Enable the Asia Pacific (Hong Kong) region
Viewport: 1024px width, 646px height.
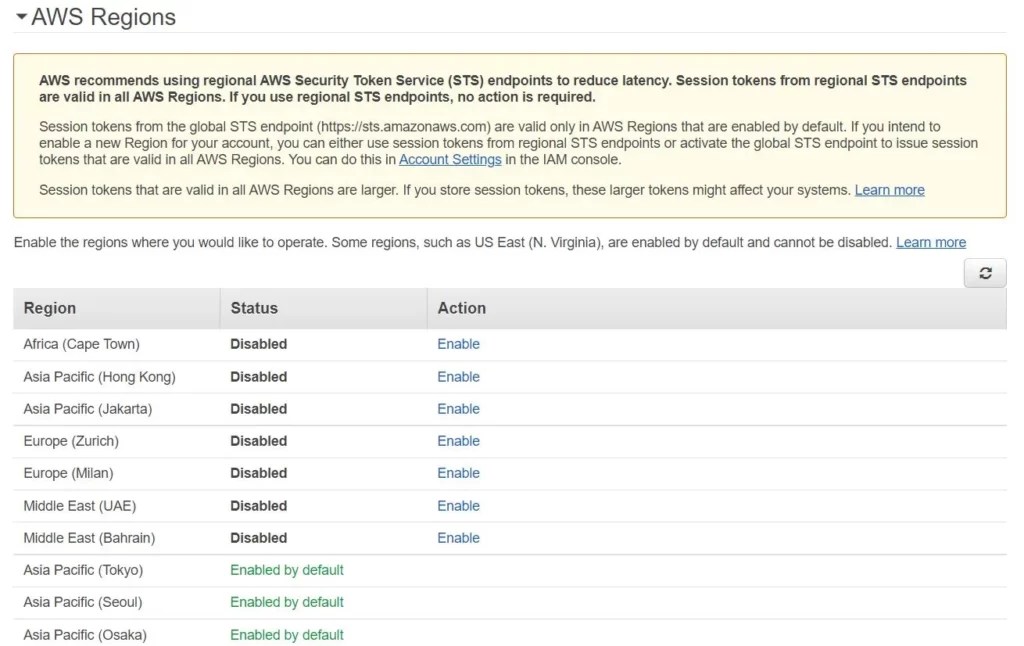tap(458, 376)
